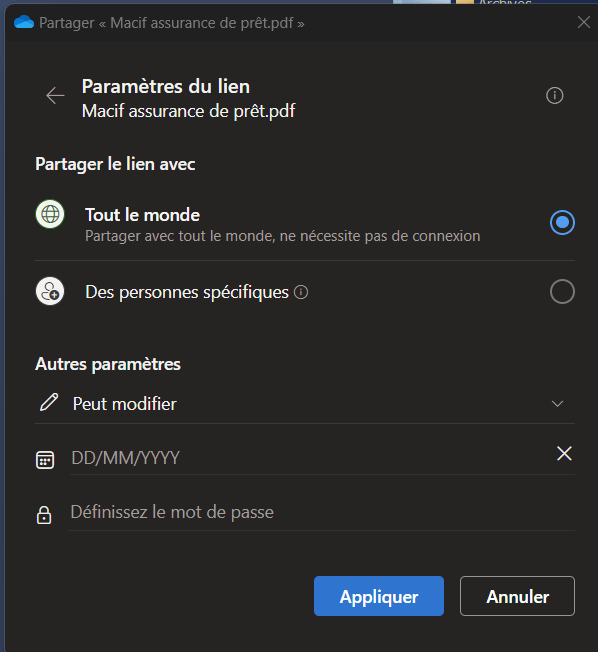
Task: Select the Des personnes spécifiques radio button
Action: (562, 291)
